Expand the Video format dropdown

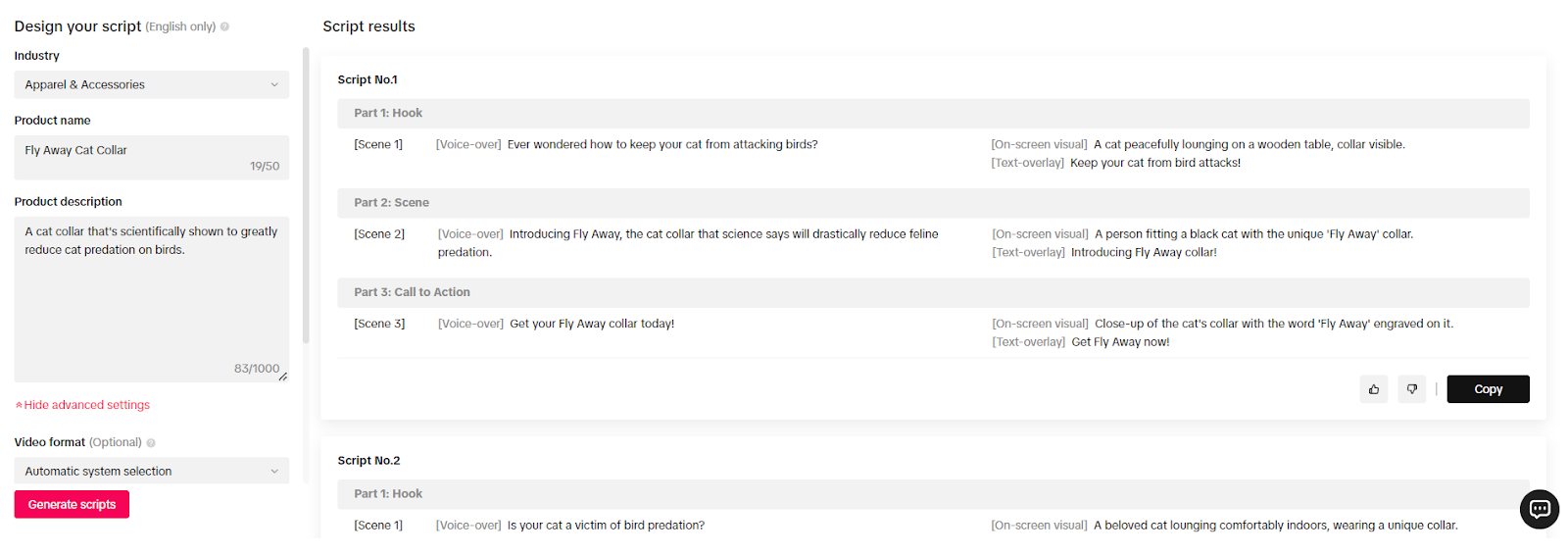pos(151,472)
